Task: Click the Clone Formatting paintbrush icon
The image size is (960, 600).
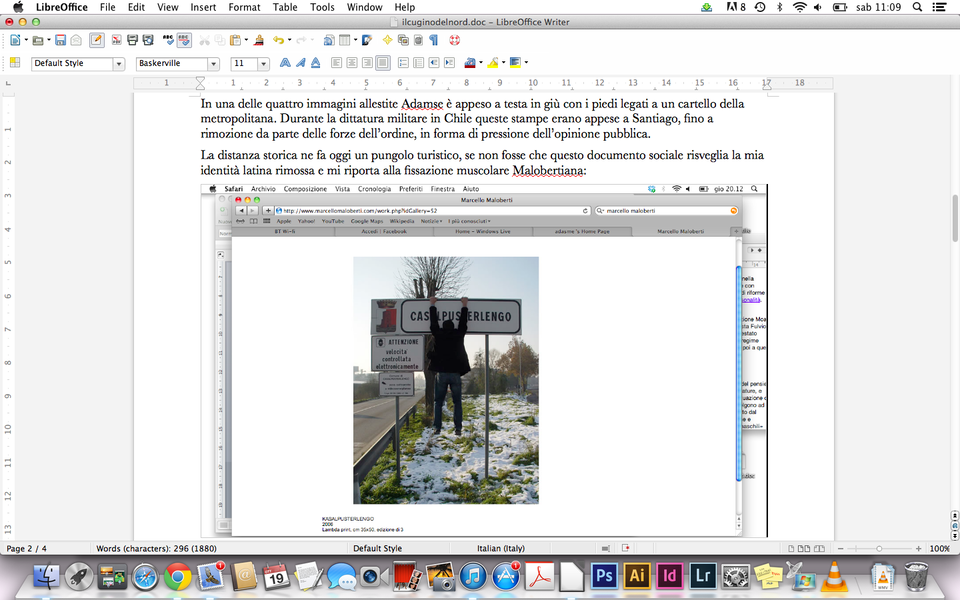Action: tap(259, 40)
